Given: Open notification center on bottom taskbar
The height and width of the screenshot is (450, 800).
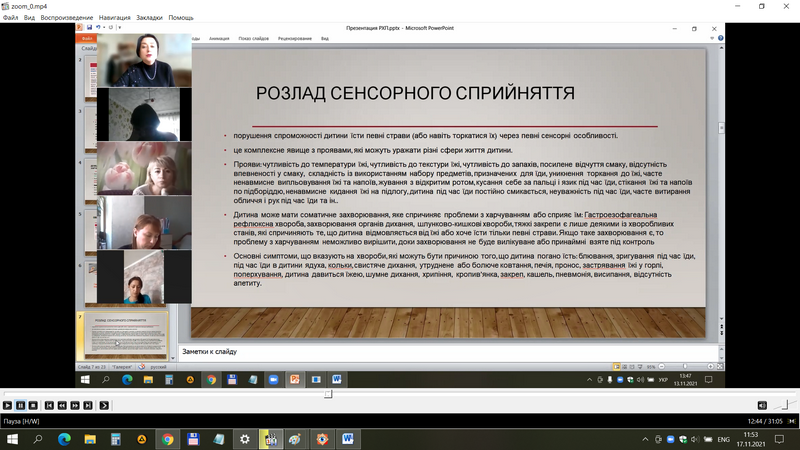Looking at the screenshot, I should [779, 439].
